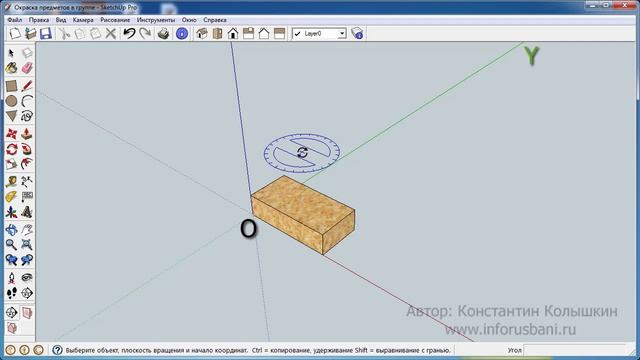Open the Правка menu
Viewport: 640px width, 360px height.
39,20
